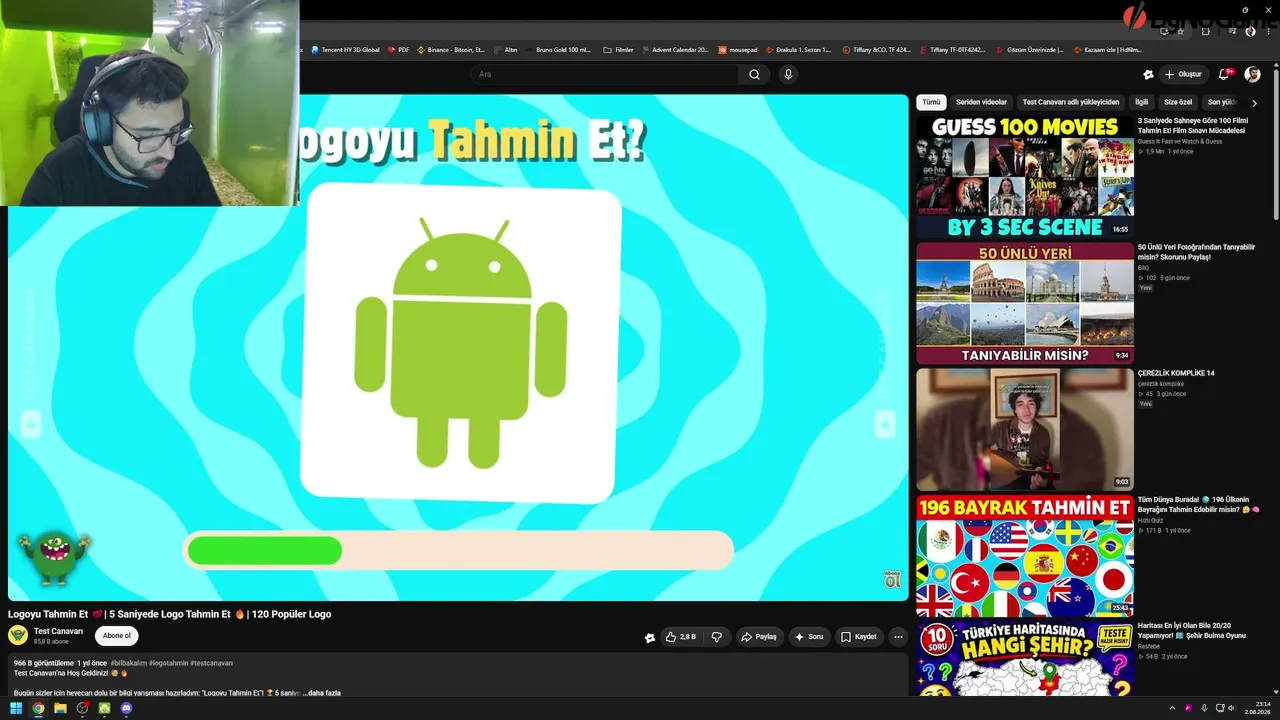Open the Advent Calendar bookmark
This screenshot has height=720, width=1280.
pos(675,49)
